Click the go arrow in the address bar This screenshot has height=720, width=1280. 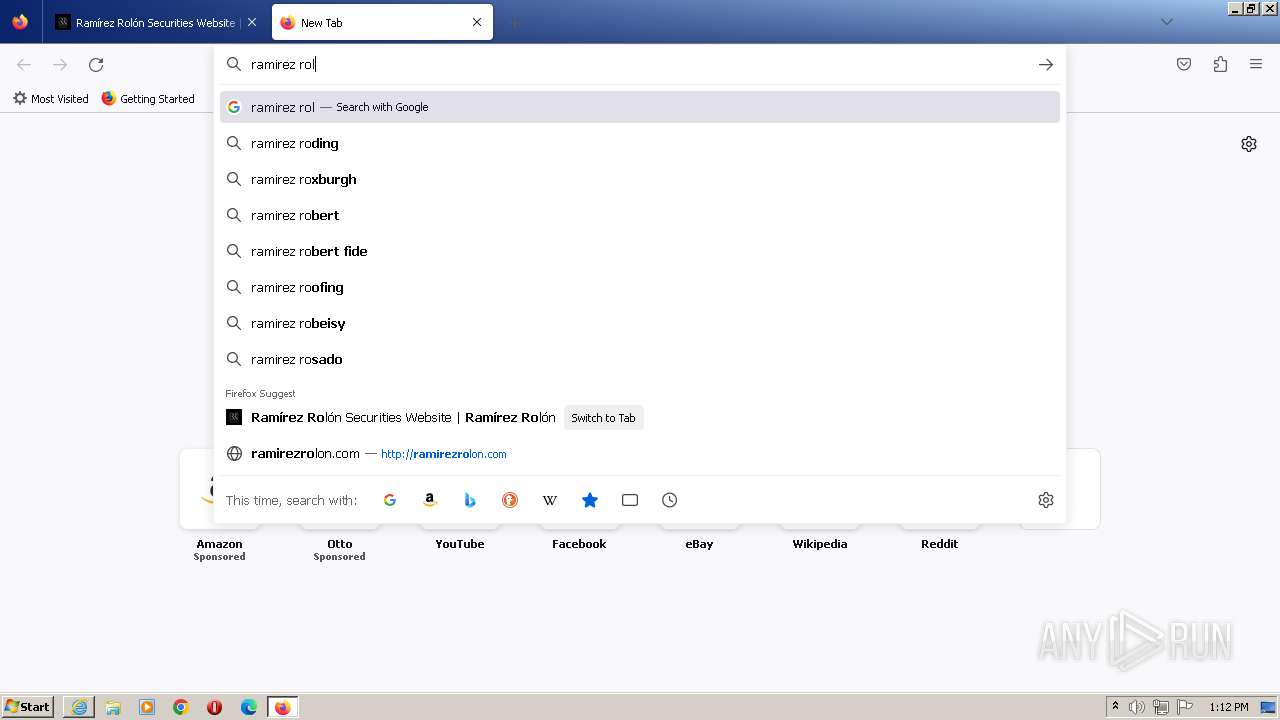click(1046, 64)
